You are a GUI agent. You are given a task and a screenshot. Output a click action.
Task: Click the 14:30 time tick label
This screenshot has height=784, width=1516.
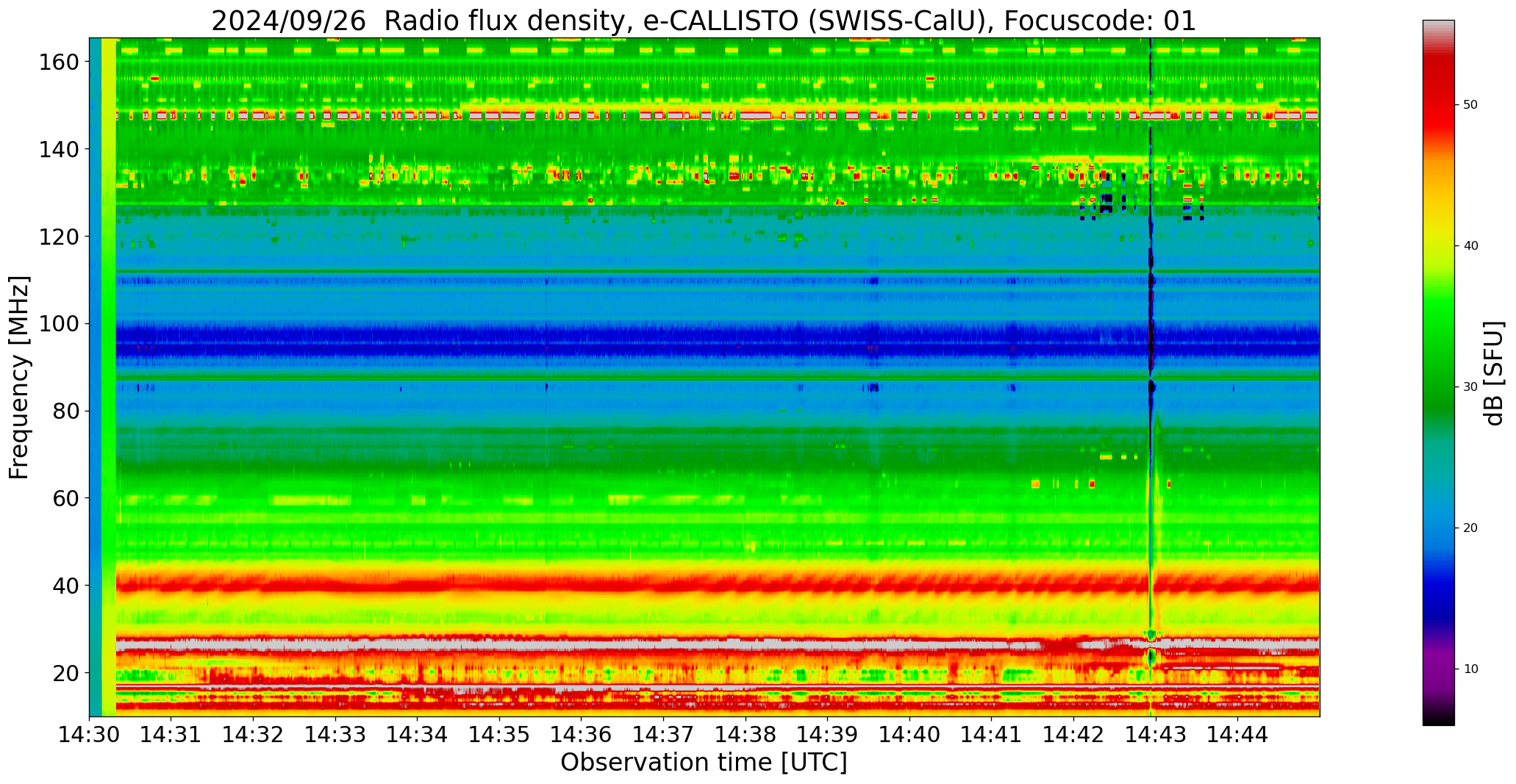90,734
